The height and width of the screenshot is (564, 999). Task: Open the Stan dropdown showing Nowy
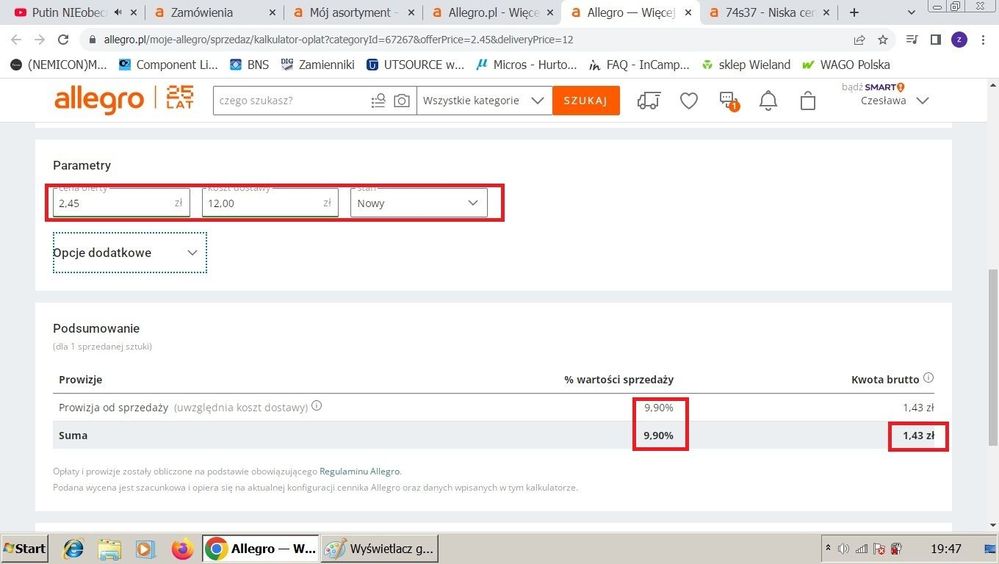click(418, 203)
